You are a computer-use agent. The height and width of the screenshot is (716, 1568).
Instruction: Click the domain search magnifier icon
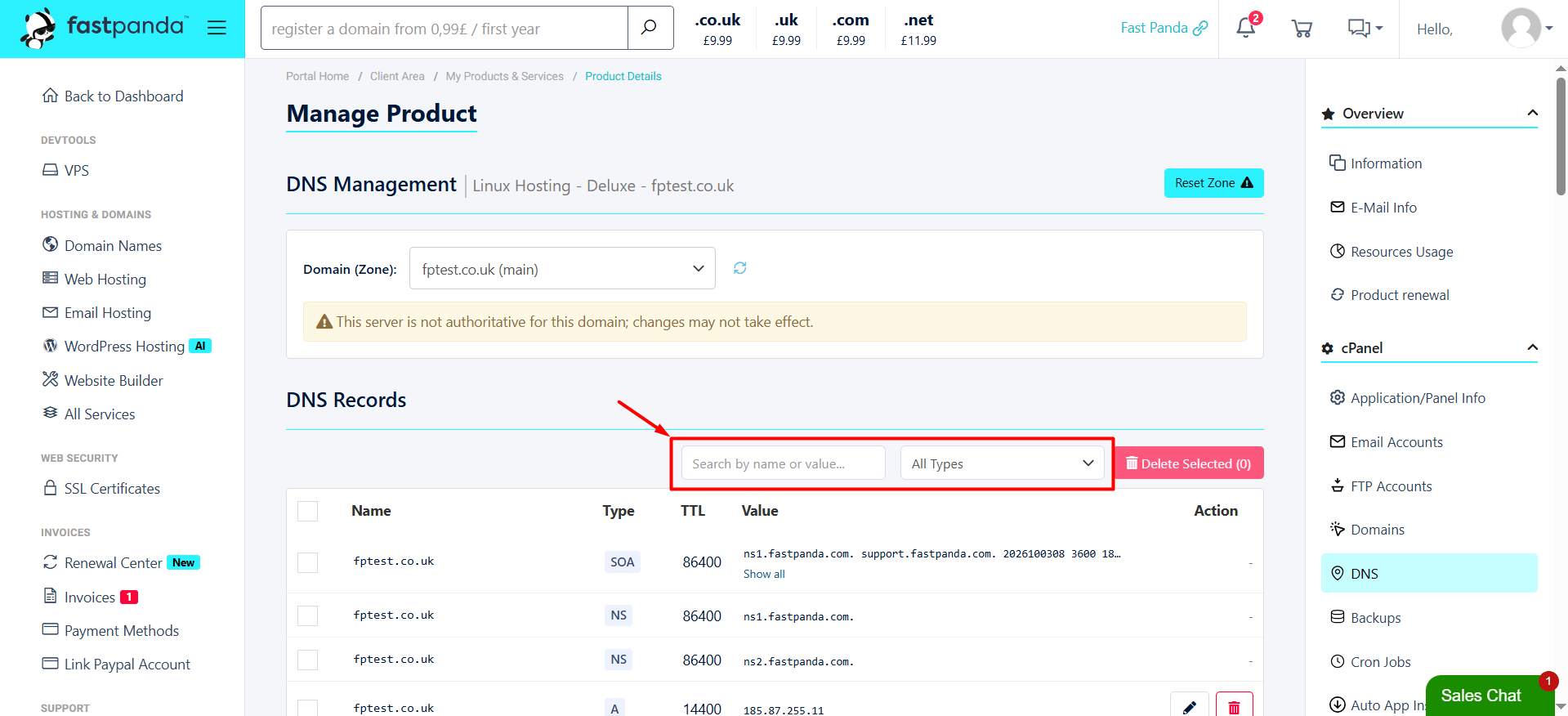[650, 28]
